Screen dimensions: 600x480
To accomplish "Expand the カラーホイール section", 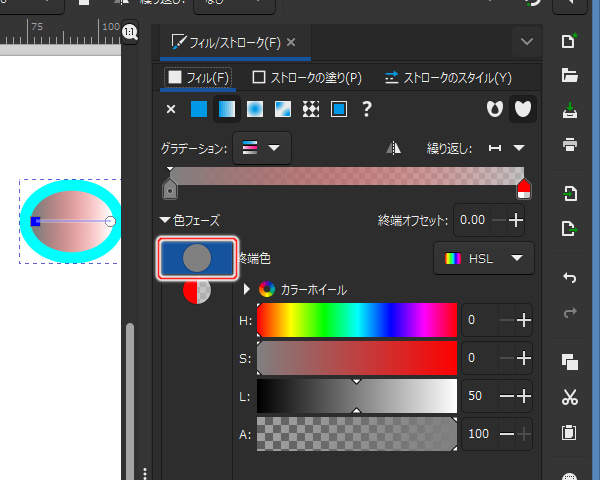I will (x=246, y=289).
